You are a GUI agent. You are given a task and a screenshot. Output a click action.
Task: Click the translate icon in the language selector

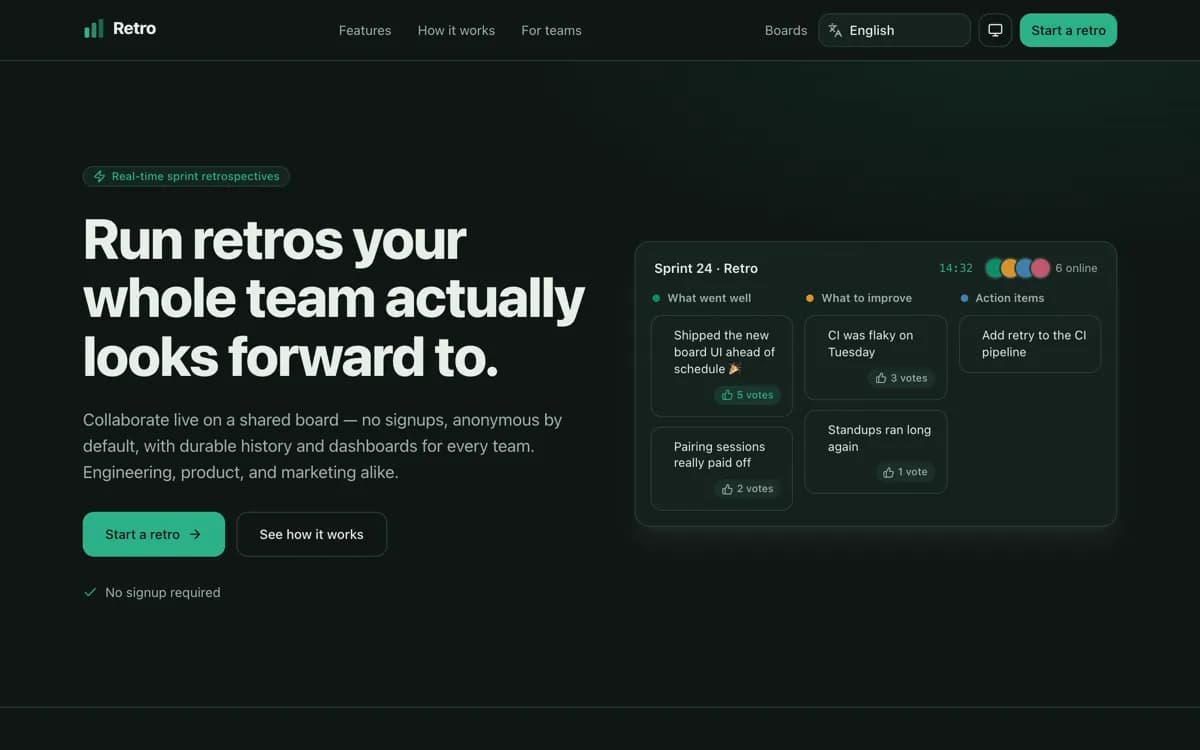click(835, 30)
